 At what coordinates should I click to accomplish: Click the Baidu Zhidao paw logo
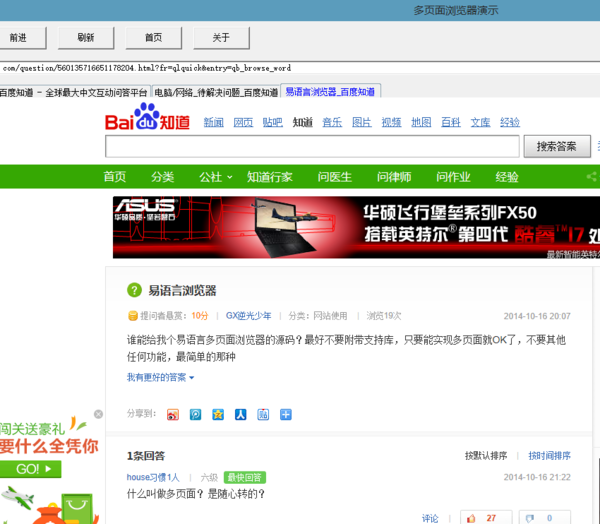click(147, 117)
